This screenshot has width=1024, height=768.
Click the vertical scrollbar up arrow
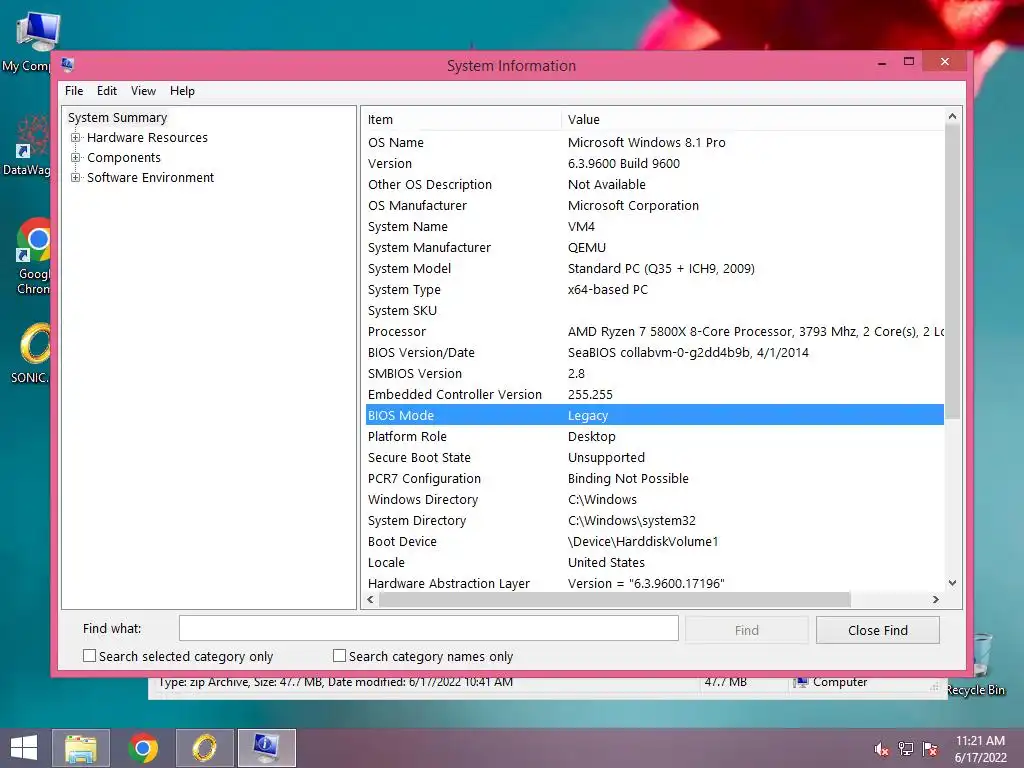952,116
